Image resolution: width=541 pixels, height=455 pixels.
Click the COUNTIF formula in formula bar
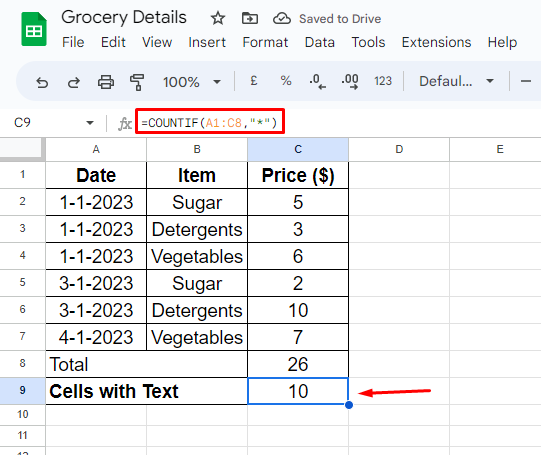click(209, 123)
